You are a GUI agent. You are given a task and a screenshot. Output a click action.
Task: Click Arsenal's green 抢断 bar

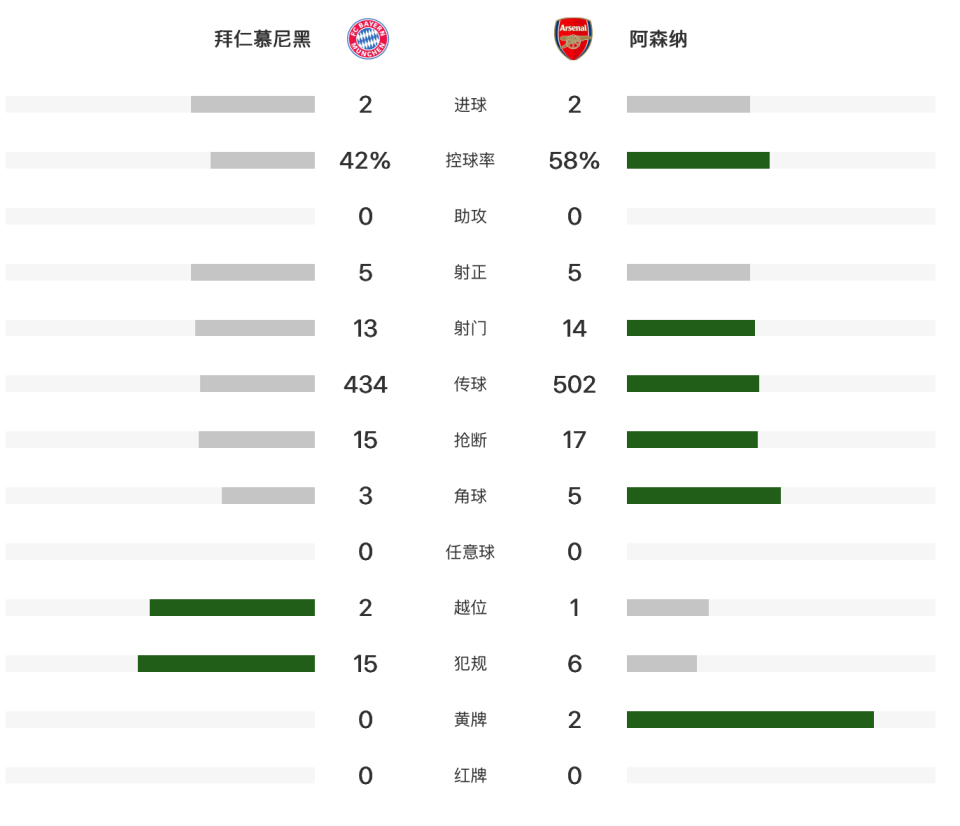click(x=692, y=440)
